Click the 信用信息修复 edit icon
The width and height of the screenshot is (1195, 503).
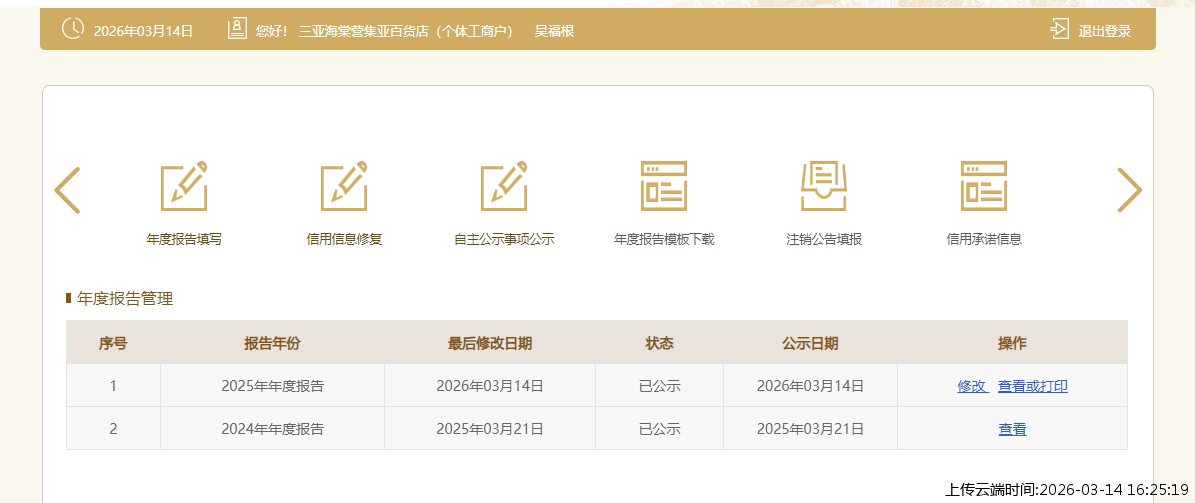(x=344, y=186)
